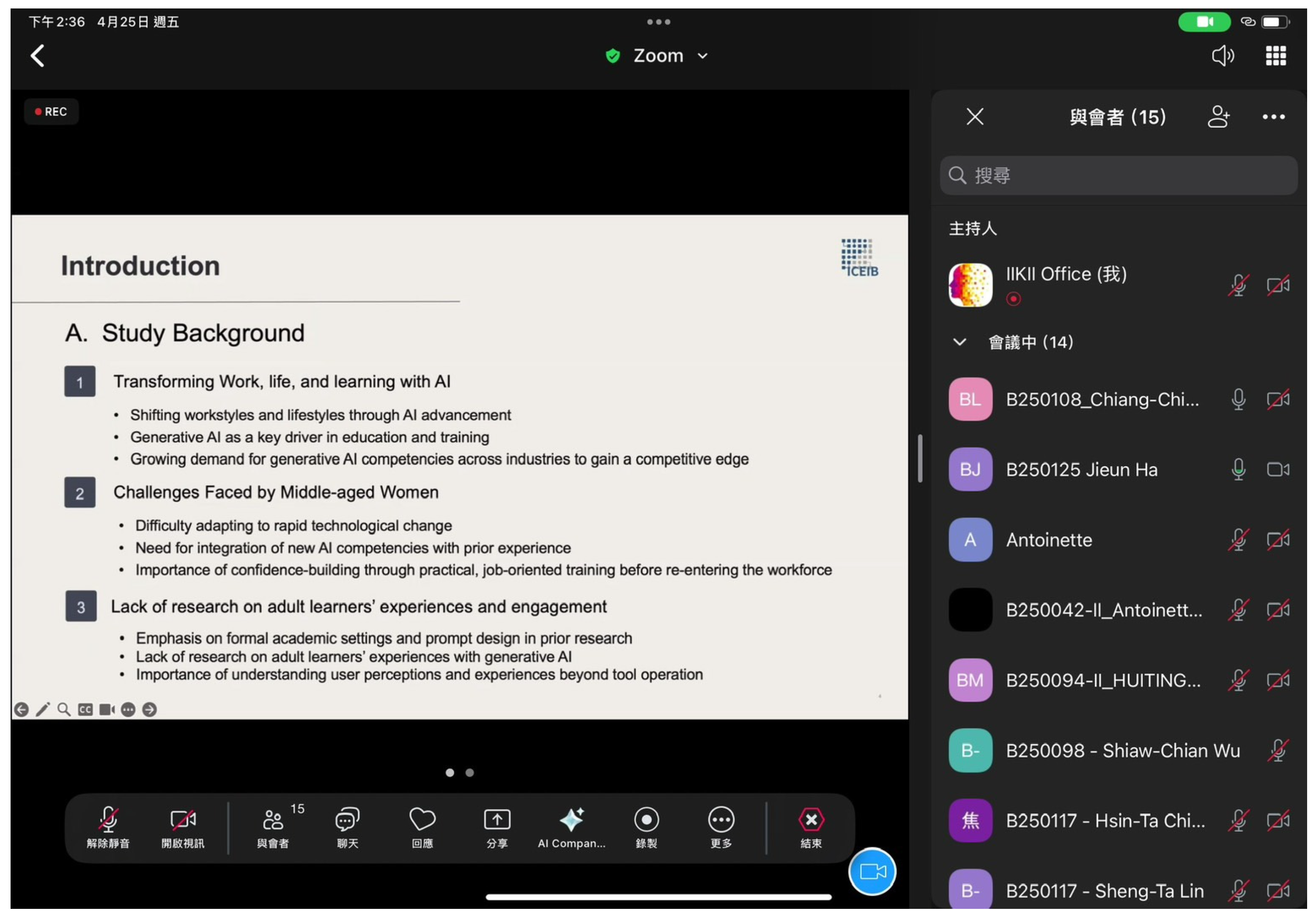Image resolution: width=1316 pixels, height=919 pixels.
Task: Launch AI Companion sparkle icon
Action: click(571, 820)
